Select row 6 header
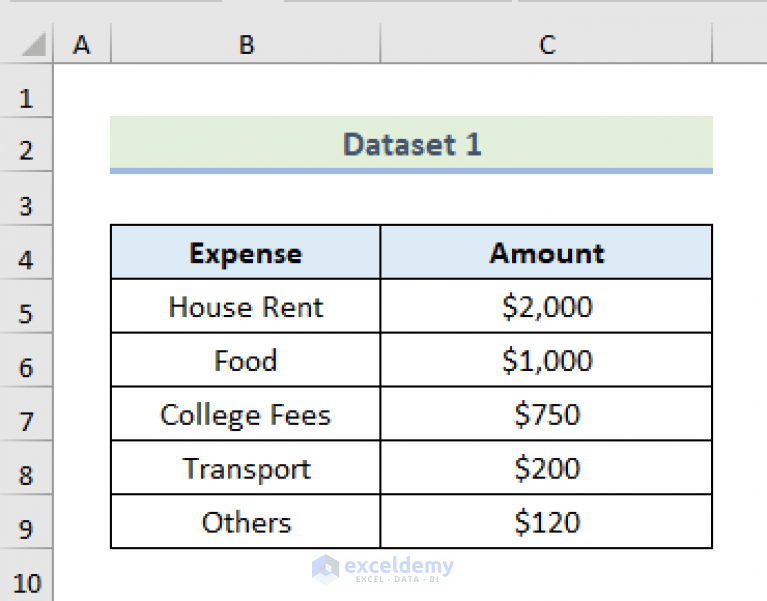 point(26,360)
